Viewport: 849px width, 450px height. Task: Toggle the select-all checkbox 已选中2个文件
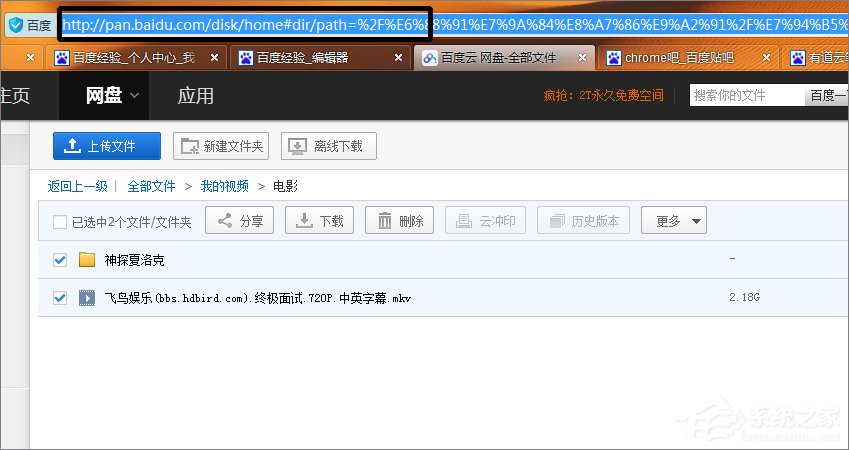[60, 222]
